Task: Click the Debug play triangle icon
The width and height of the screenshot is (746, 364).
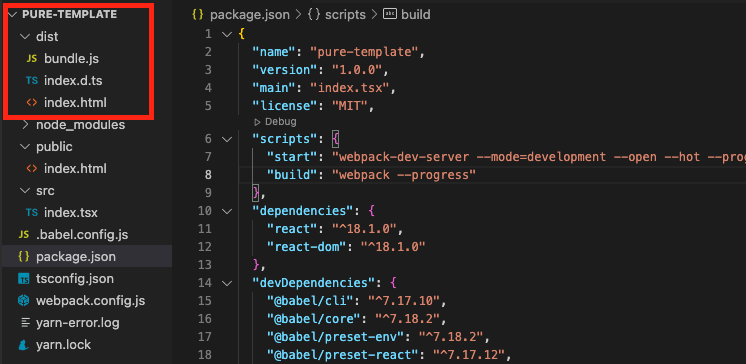Action: (257, 122)
